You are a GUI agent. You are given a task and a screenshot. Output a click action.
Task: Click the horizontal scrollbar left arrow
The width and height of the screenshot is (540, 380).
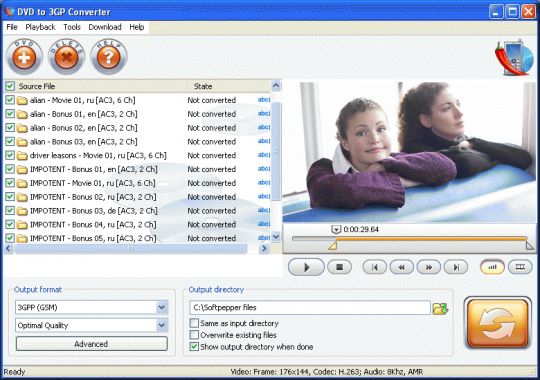pyautogui.click(x=9, y=248)
